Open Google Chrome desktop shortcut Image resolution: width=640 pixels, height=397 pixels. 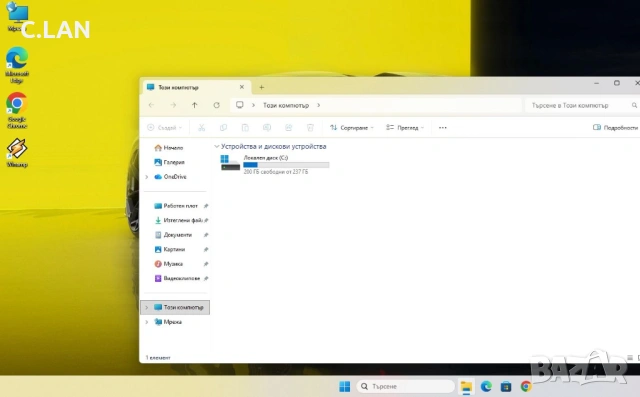tap(17, 110)
